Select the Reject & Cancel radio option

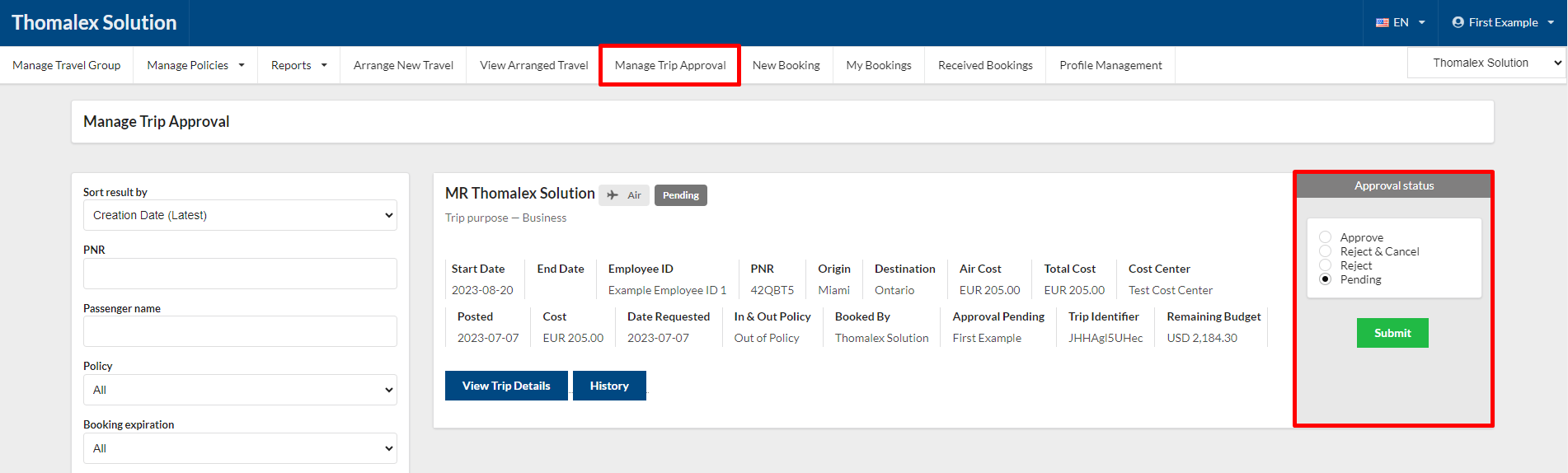(1325, 251)
